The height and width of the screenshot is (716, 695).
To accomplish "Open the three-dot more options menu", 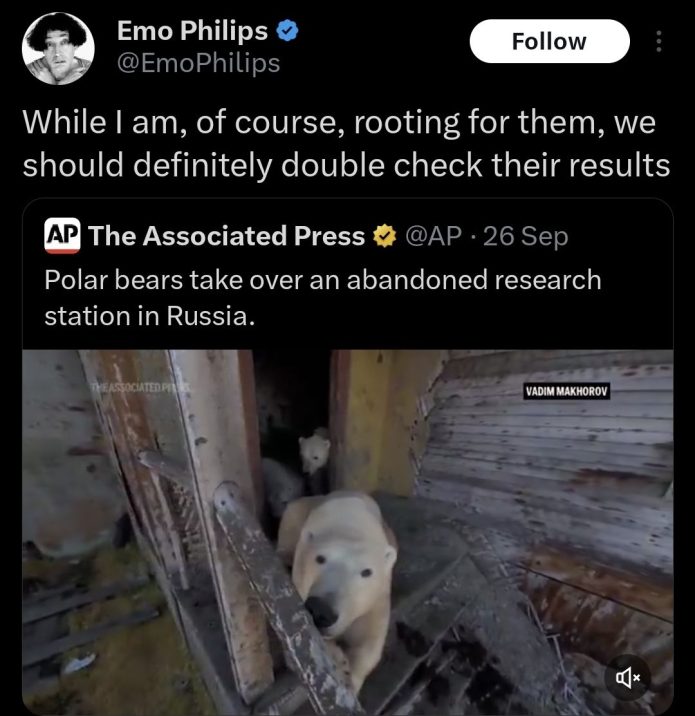I will click(658, 41).
